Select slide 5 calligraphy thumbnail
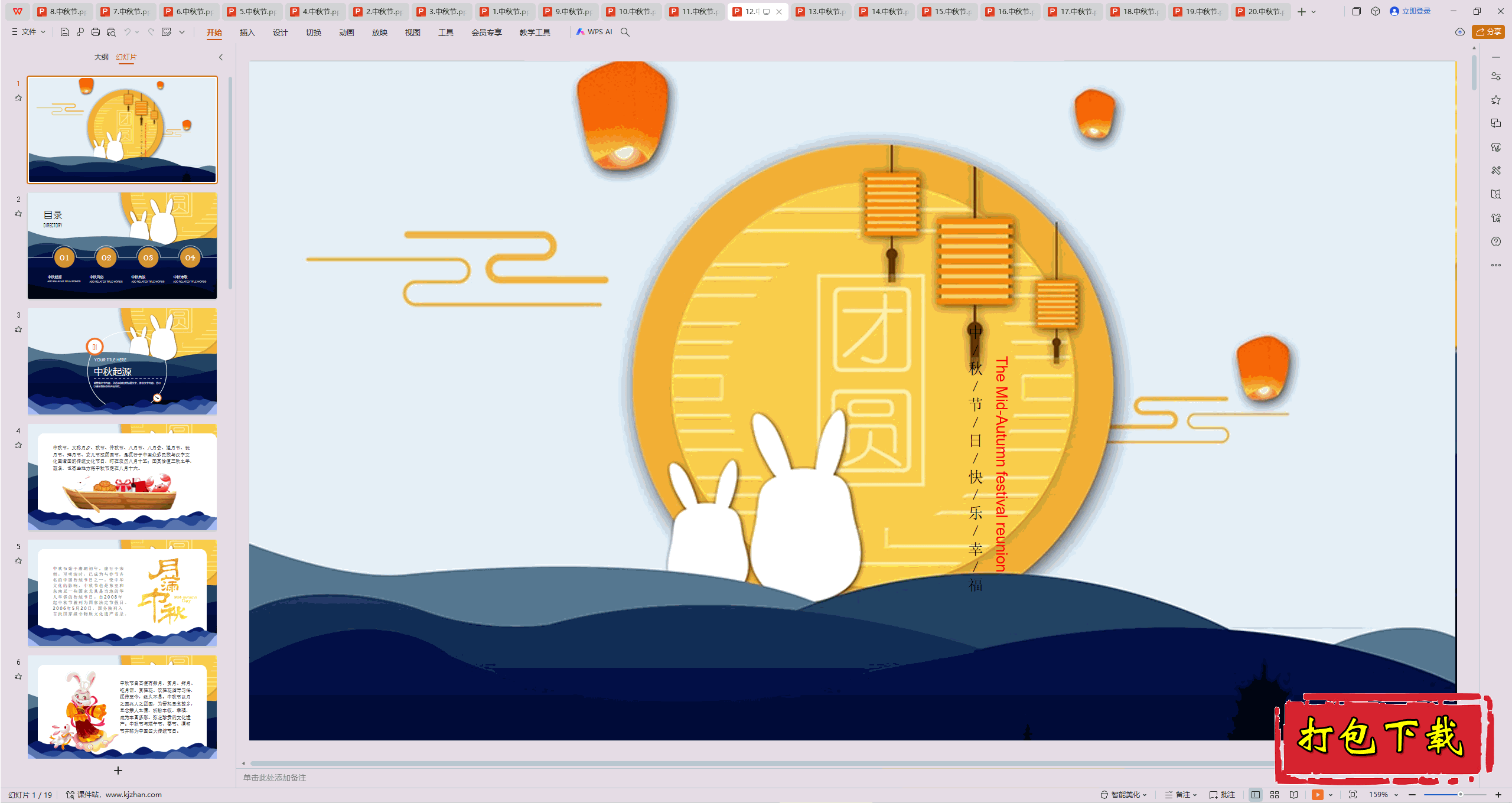Image resolution: width=1512 pixels, height=803 pixels. point(122,592)
